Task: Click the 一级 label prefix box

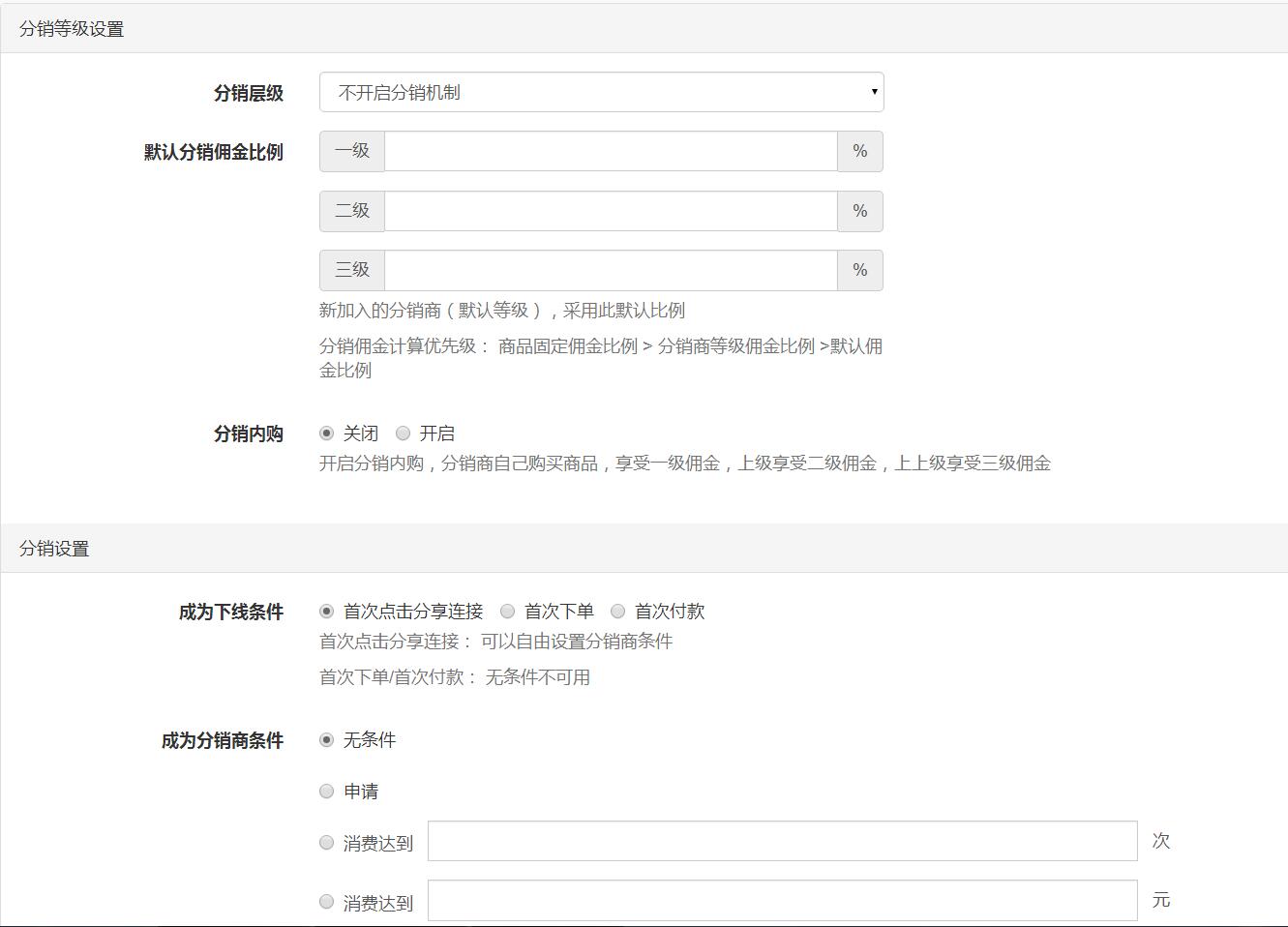Action: pyautogui.click(x=351, y=151)
